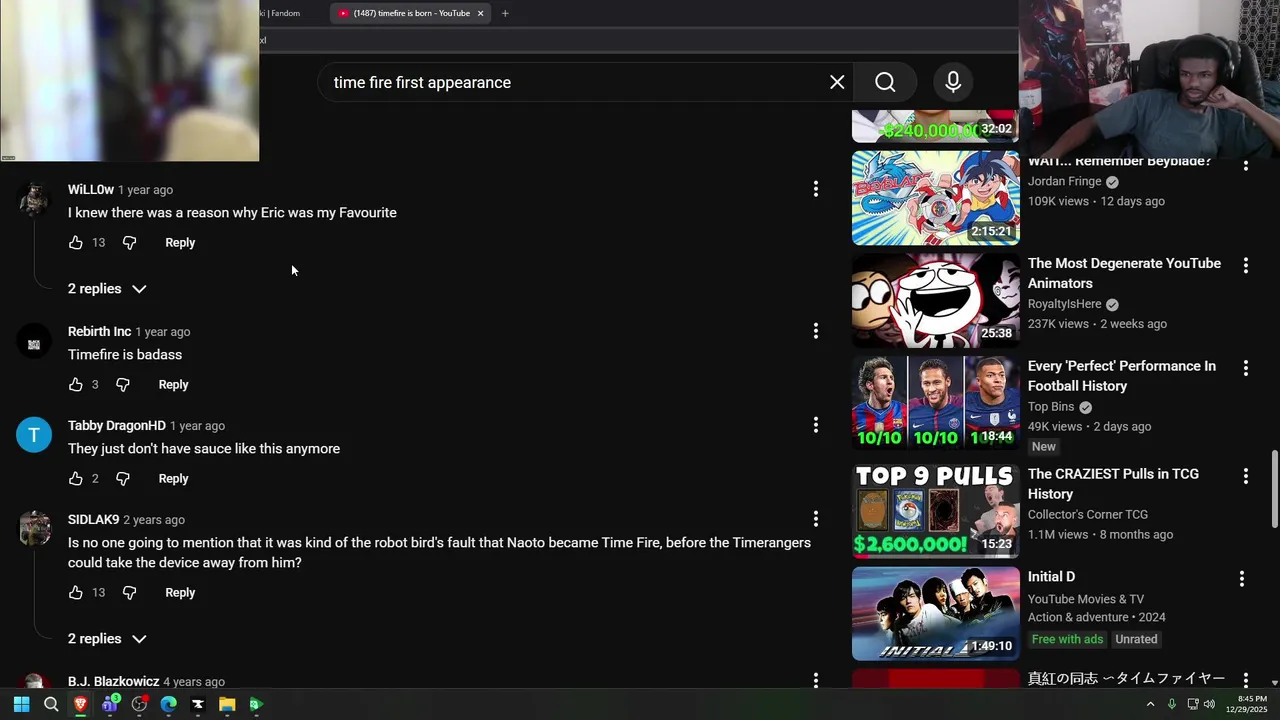Open 'Every Perfect Performance In Football History' title

tap(1122, 376)
